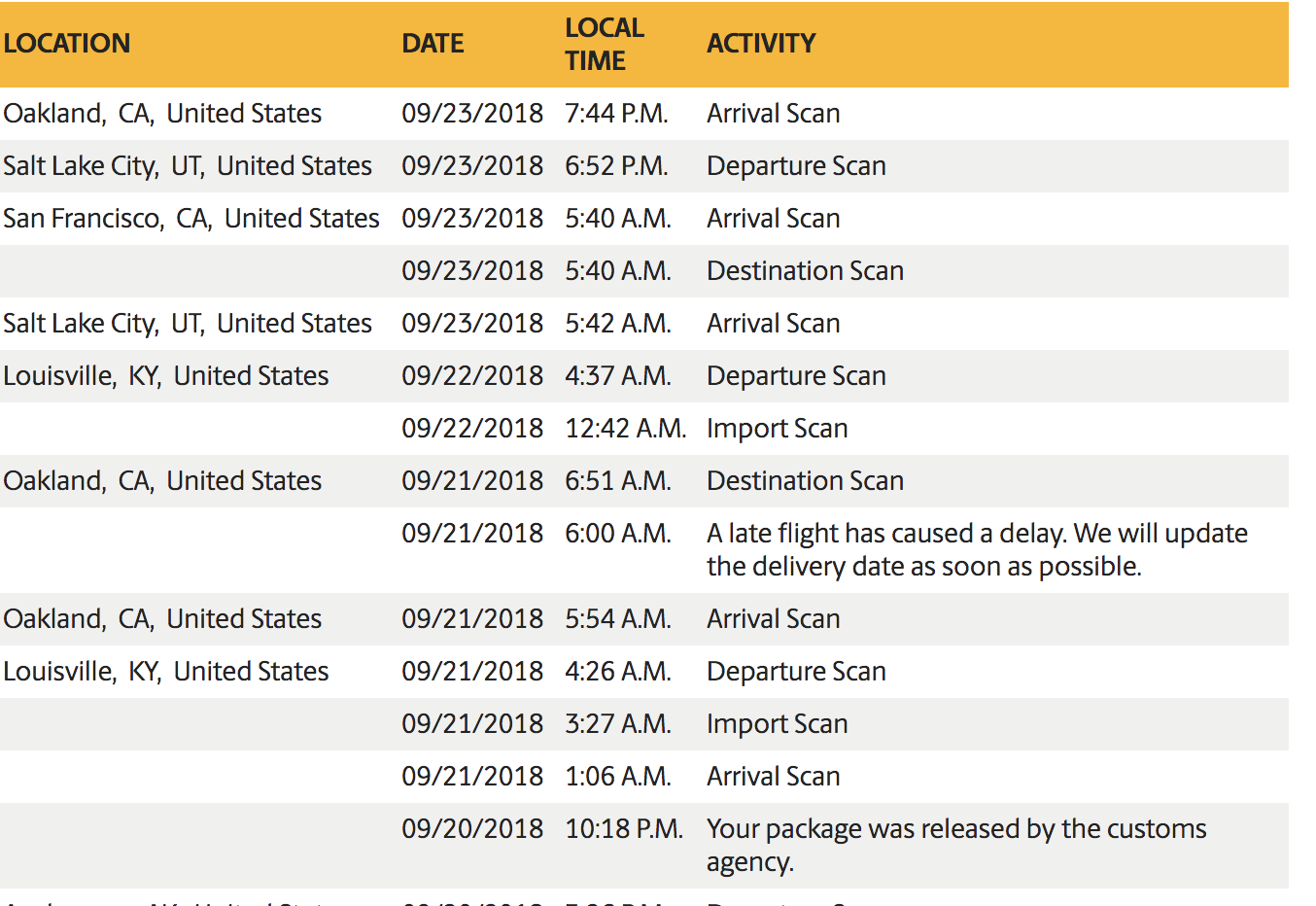
Task: Click Salt Lake City 5:42 A.M. Arrival Scan
Action: coord(644,324)
